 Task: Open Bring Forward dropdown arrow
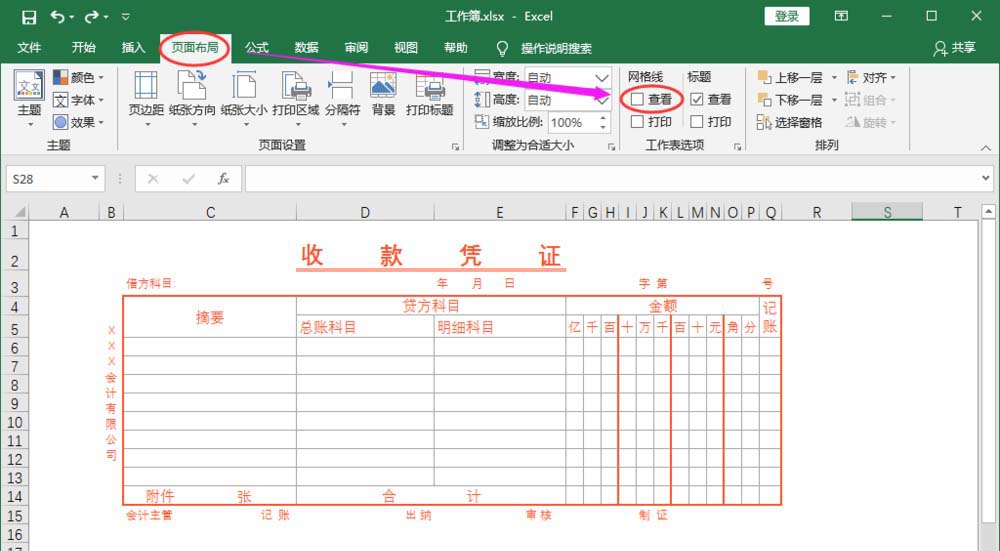(x=834, y=78)
